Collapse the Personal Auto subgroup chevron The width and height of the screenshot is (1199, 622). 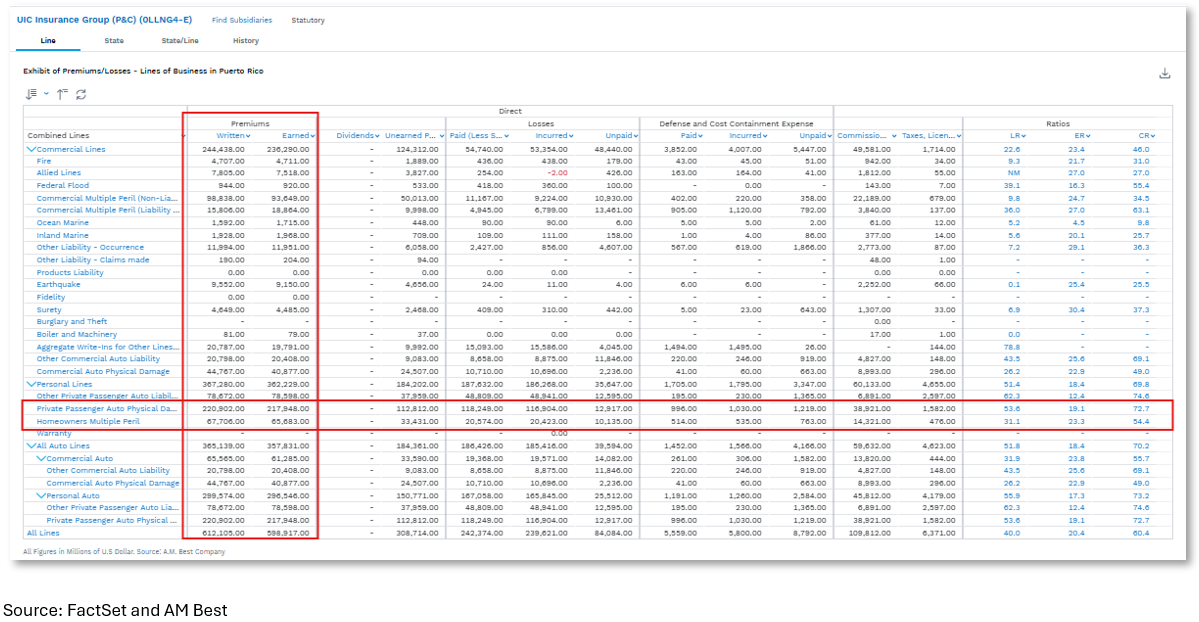41,495
